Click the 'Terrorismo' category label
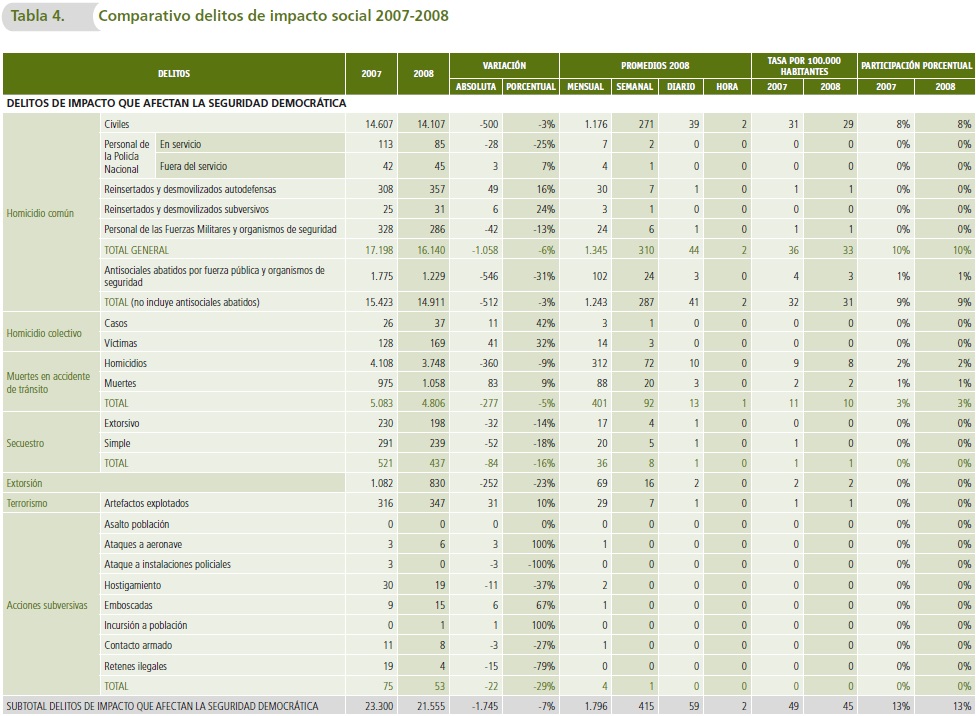Viewport: 976px width, 716px height. point(27,503)
